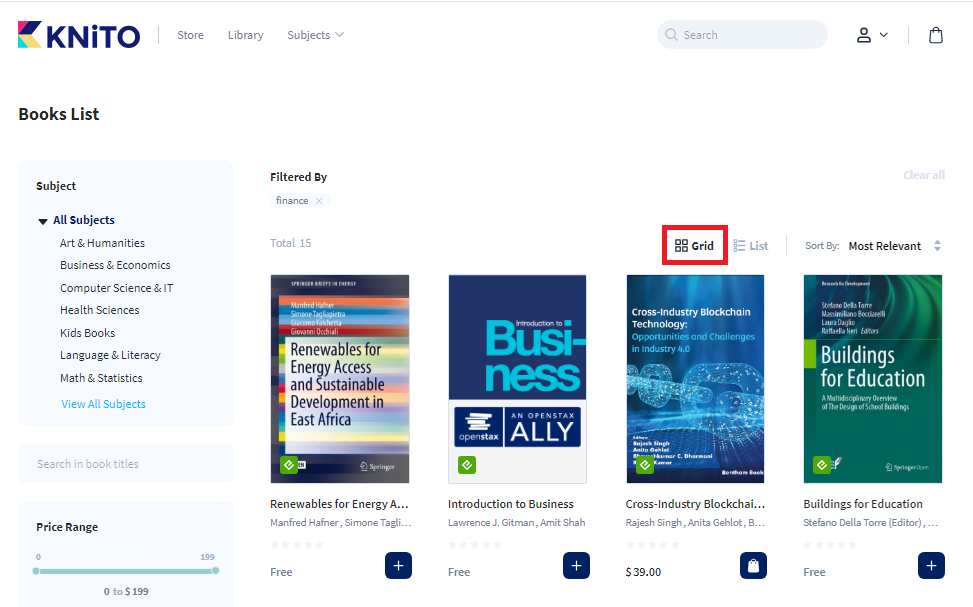Click the Search in book titles field
Screen dimensions: 973x607
(x=125, y=464)
